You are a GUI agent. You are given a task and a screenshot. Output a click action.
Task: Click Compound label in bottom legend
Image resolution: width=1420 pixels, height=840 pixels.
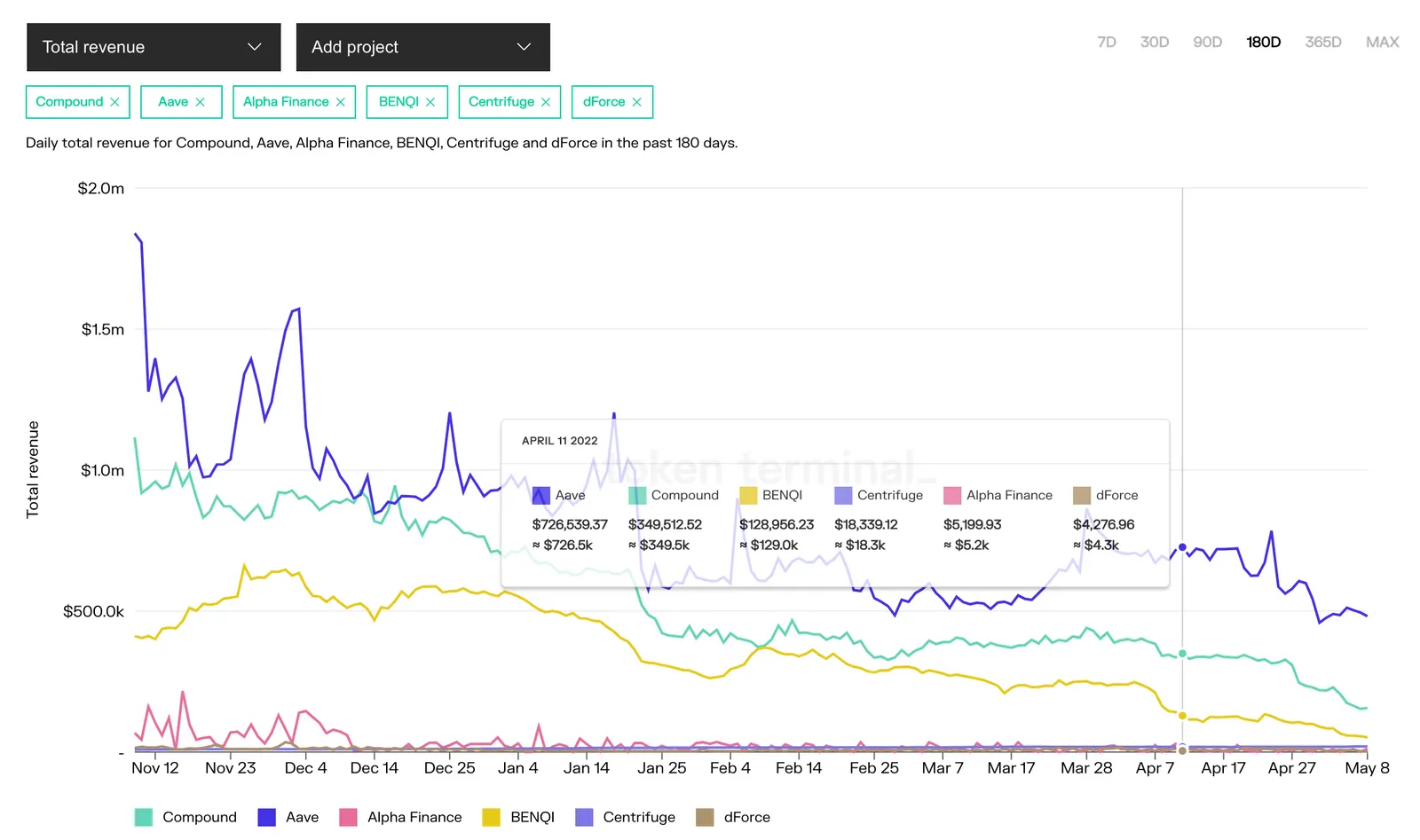point(200,817)
